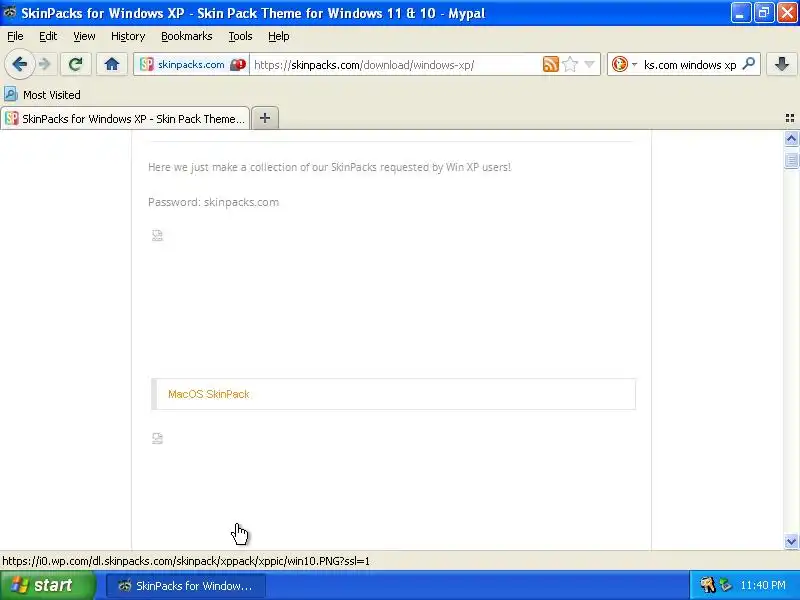This screenshot has width=800, height=600.
Task: Go back to the previous page
Action: click(19, 64)
